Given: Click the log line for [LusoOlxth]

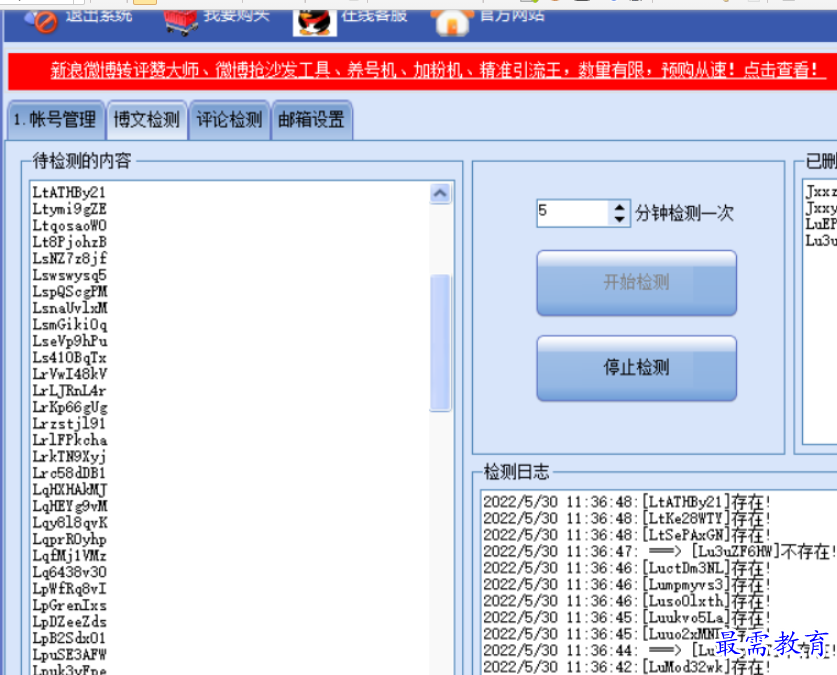Looking at the screenshot, I should click(x=627, y=602).
